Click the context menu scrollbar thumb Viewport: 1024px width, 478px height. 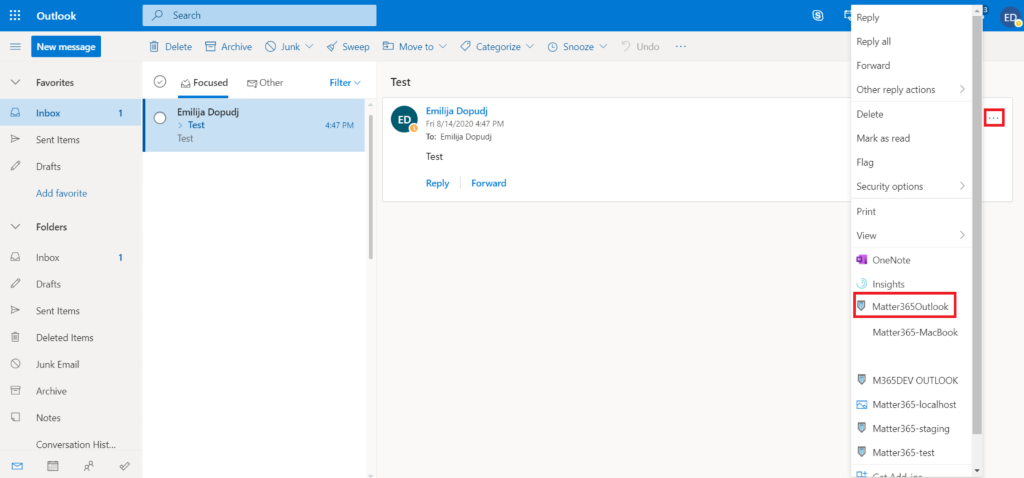click(x=976, y=225)
